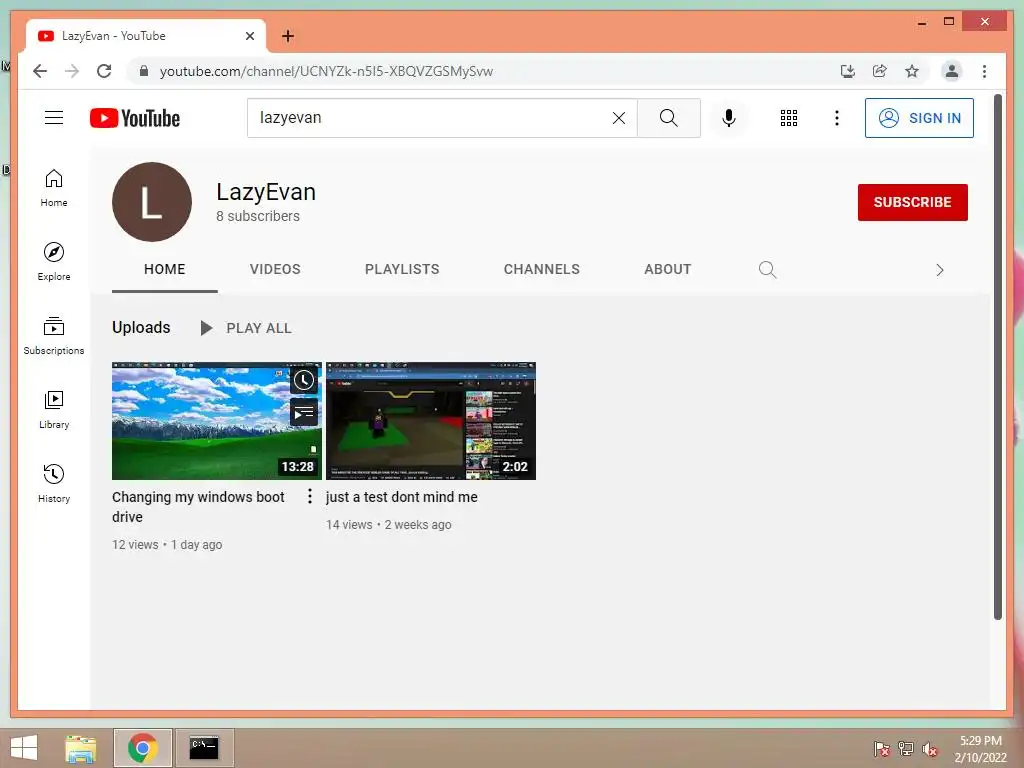
Task: Switch to the VIDEOS channel tab
Action: [275, 269]
